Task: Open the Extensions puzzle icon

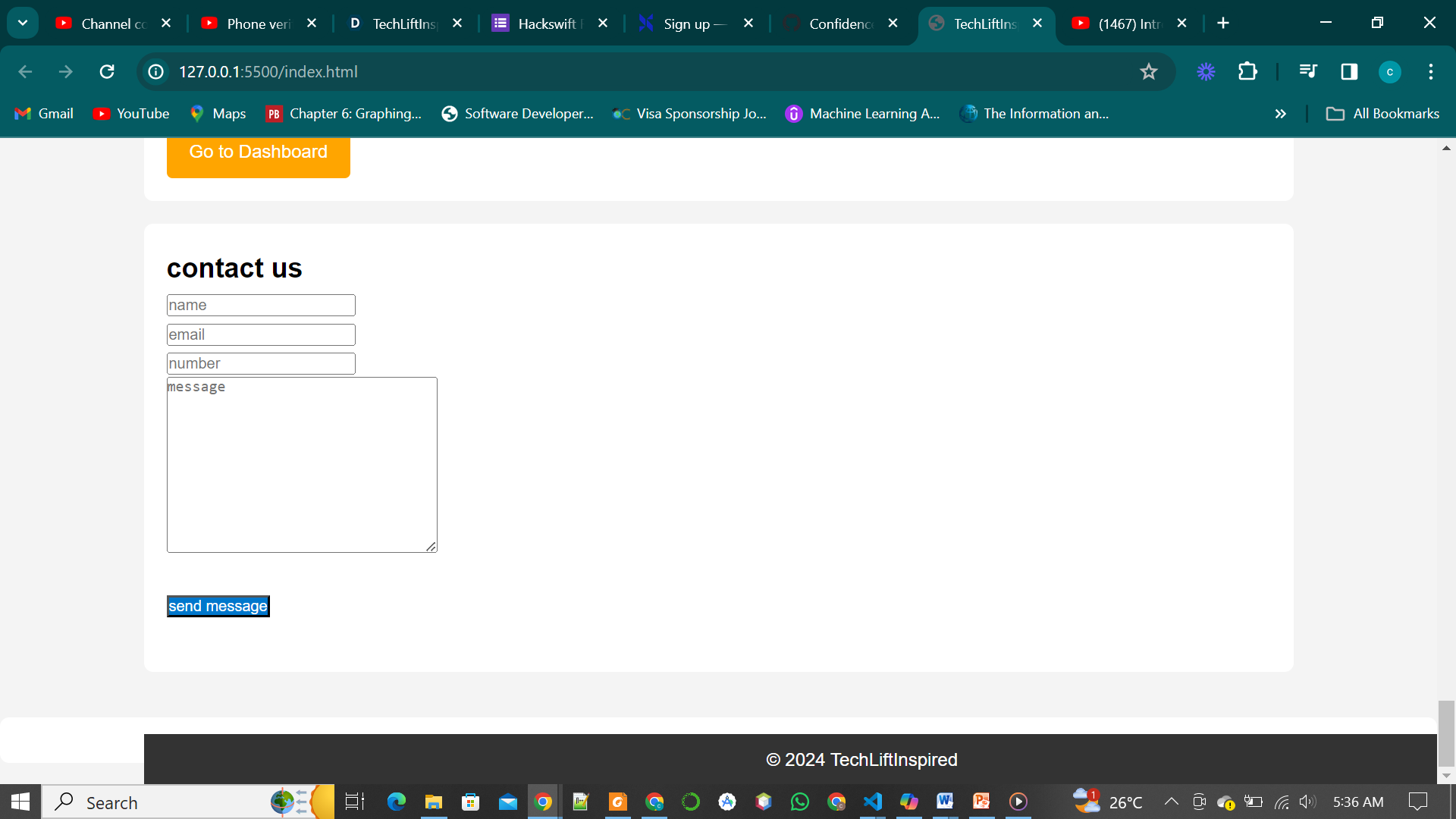Action: click(x=1247, y=71)
